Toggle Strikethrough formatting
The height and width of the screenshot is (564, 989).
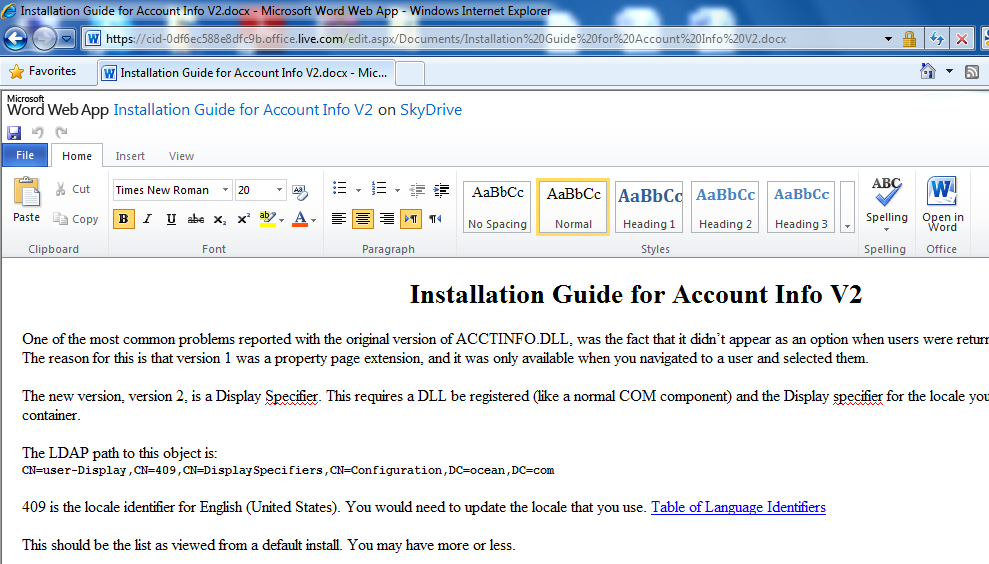click(196, 219)
